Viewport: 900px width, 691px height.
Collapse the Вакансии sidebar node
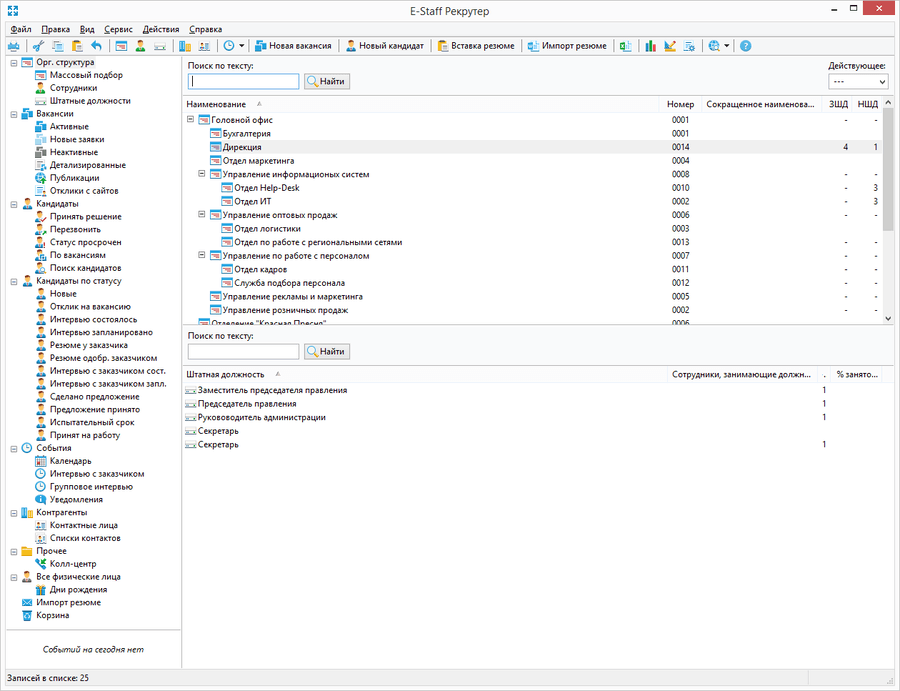click(14, 114)
